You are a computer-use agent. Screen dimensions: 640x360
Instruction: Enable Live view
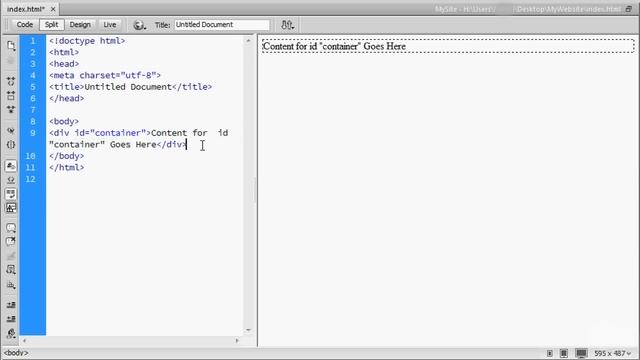coord(109,24)
